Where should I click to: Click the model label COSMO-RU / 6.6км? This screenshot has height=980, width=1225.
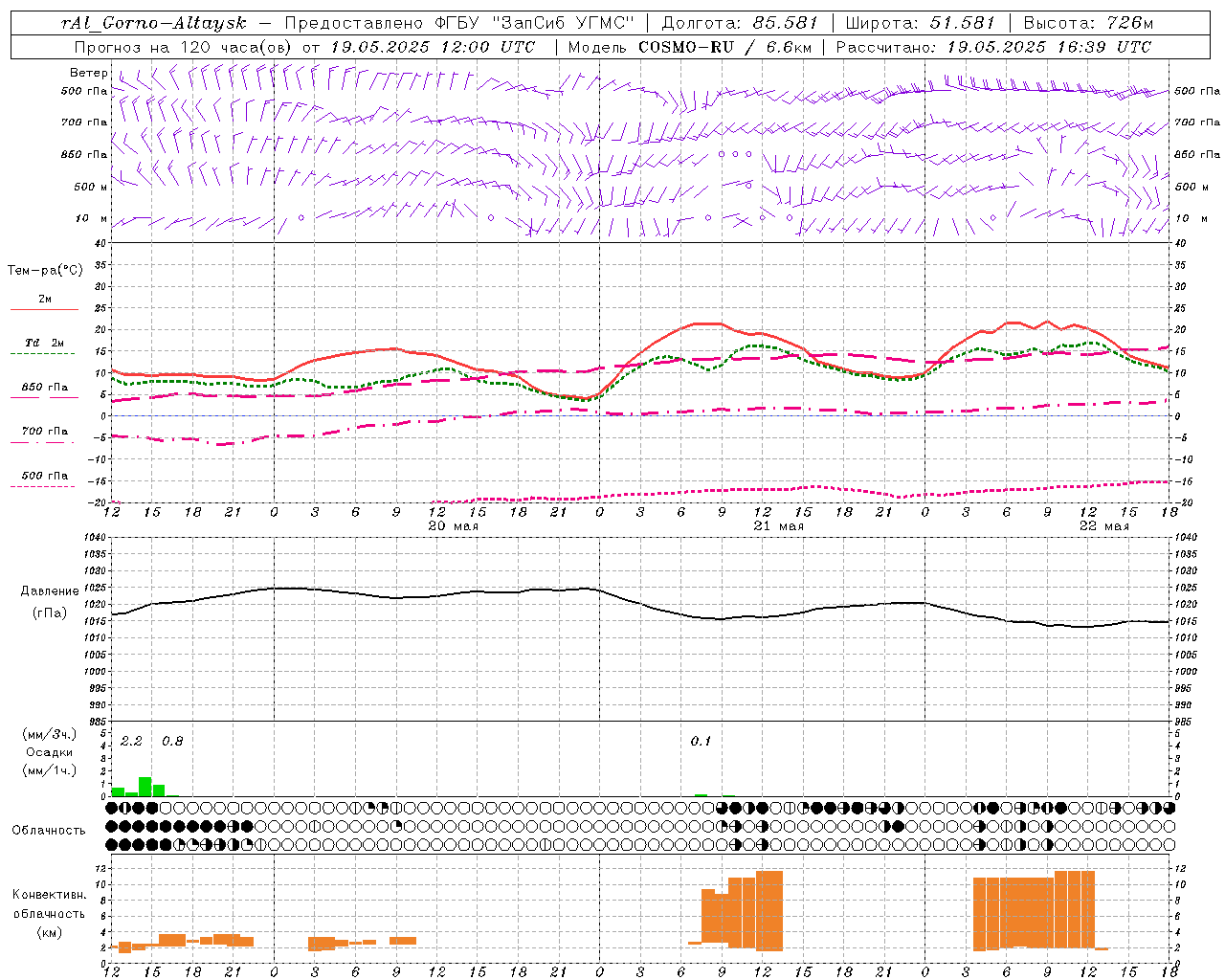[x=689, y=47]
